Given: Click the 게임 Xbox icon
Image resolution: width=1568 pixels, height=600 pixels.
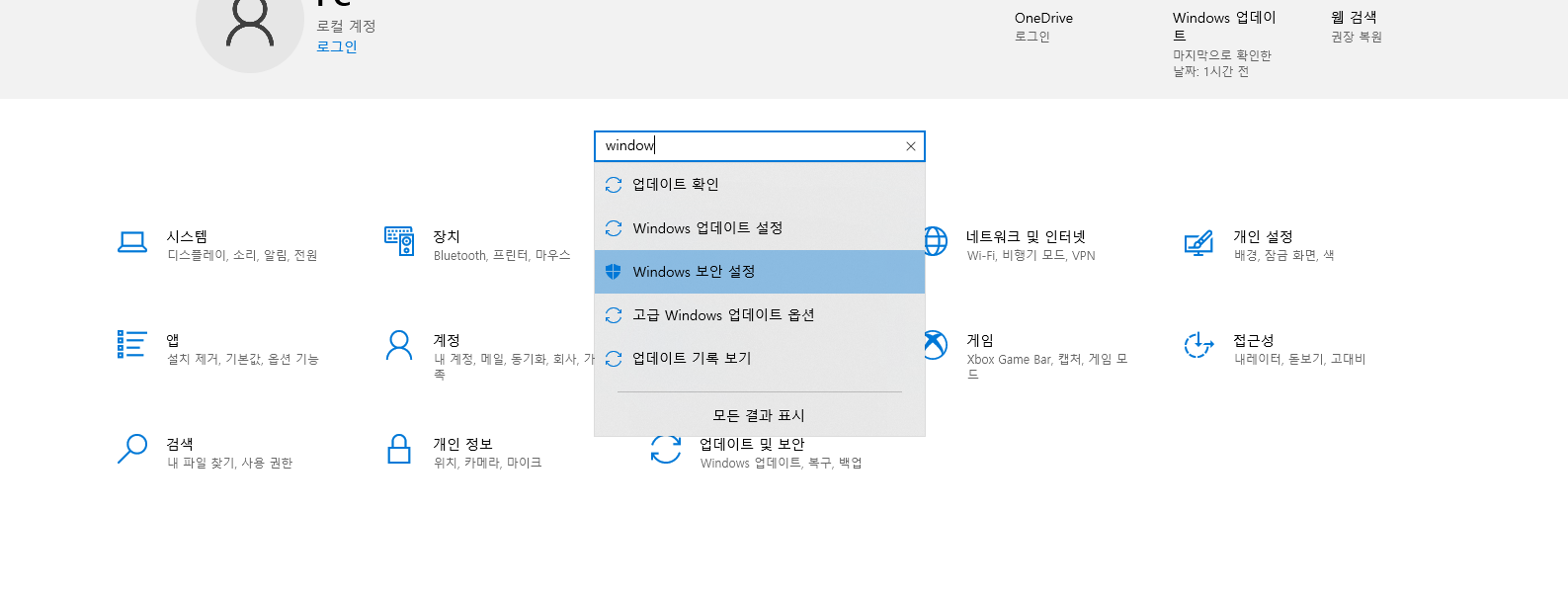Looking at the screenshot, I should point(936,345).
